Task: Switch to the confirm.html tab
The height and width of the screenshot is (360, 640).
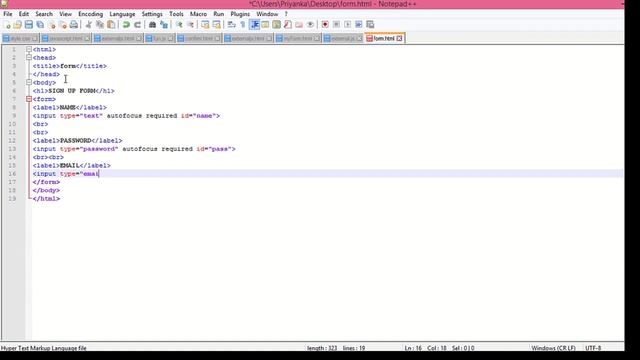Action: click(198, 38)
